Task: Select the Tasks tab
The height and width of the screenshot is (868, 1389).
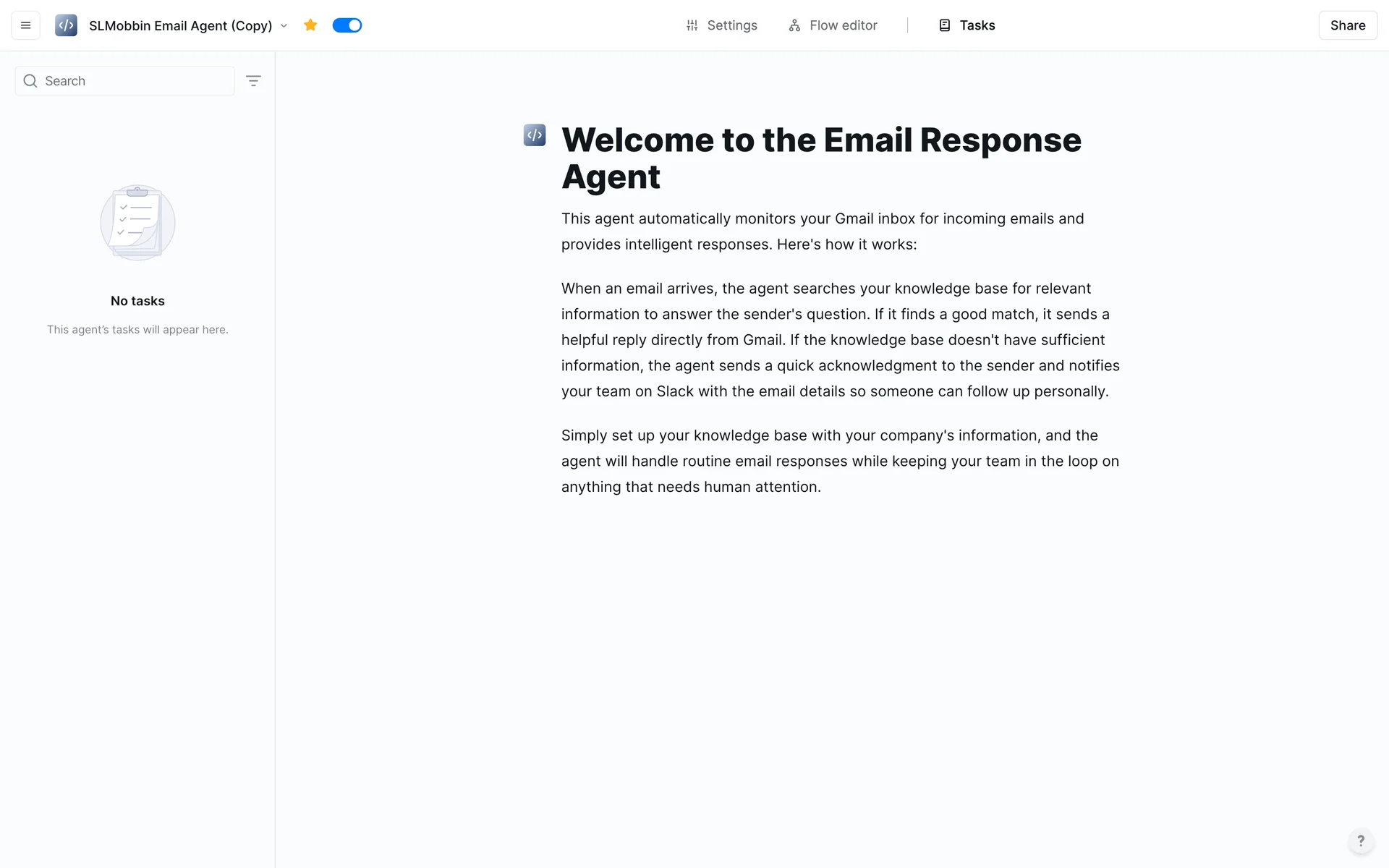Action: pos(977,25)
